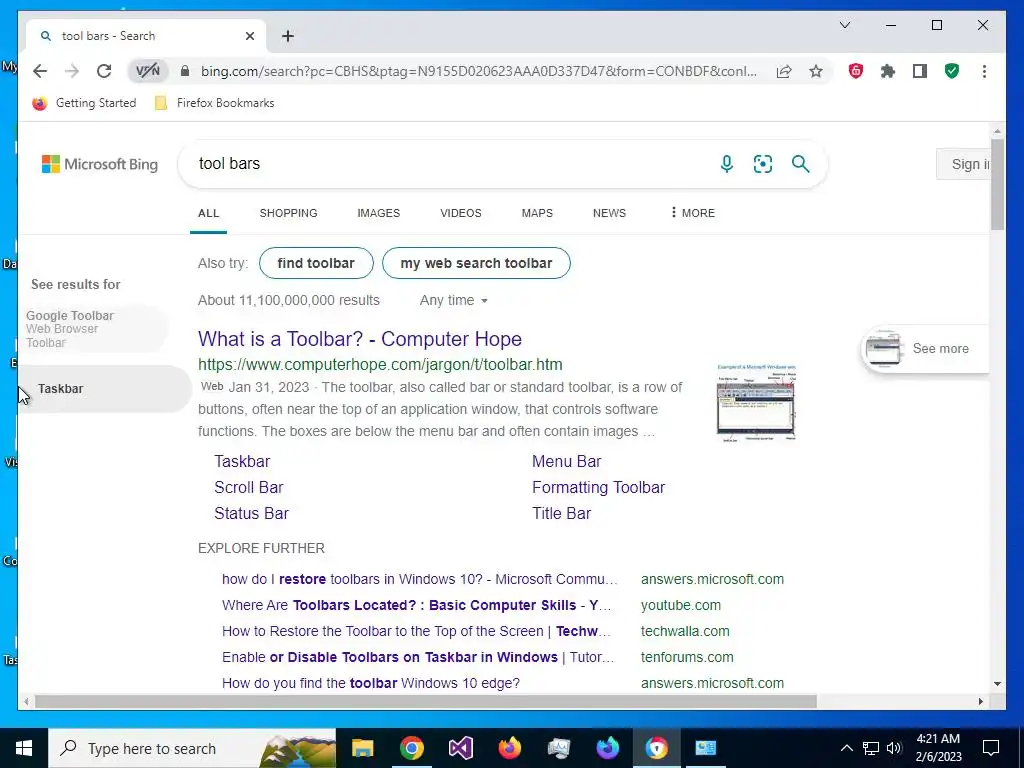
Task: Open the toolbar example thumbnail image
Action: pos(756,403)
